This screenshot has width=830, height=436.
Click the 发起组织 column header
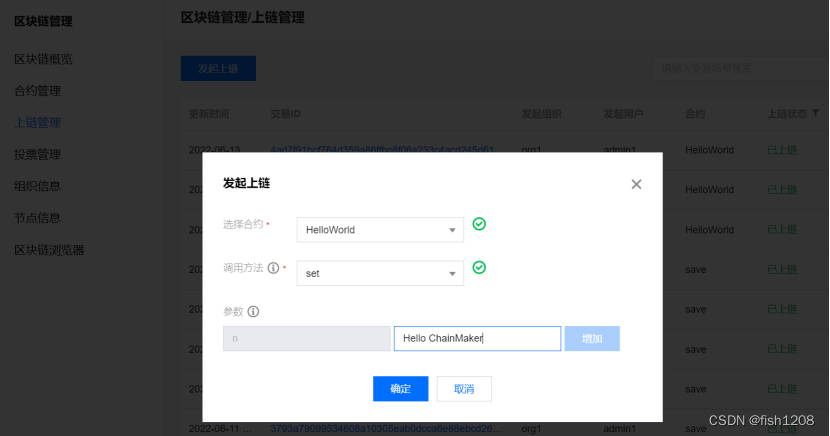pyautogui.click(x=541, y=114)
